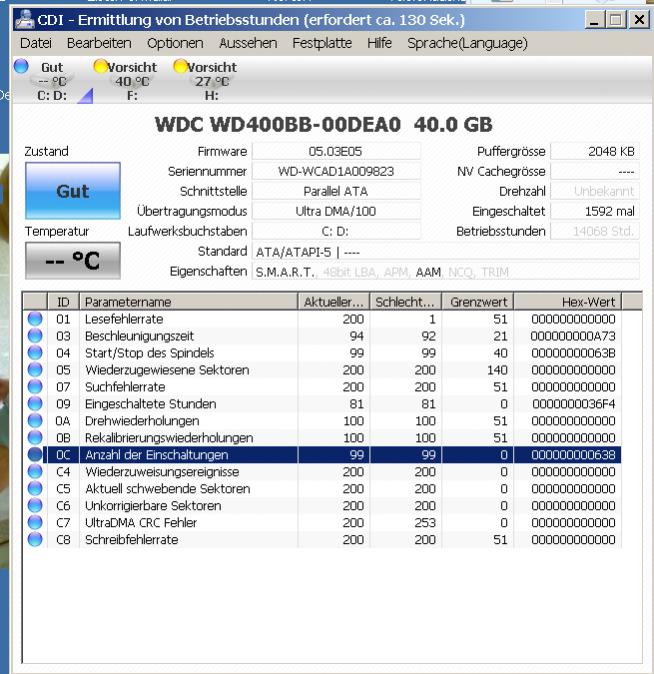This screenshot has height=674, width=654.
Task: Click the ID column header
Action: (63, 302)
